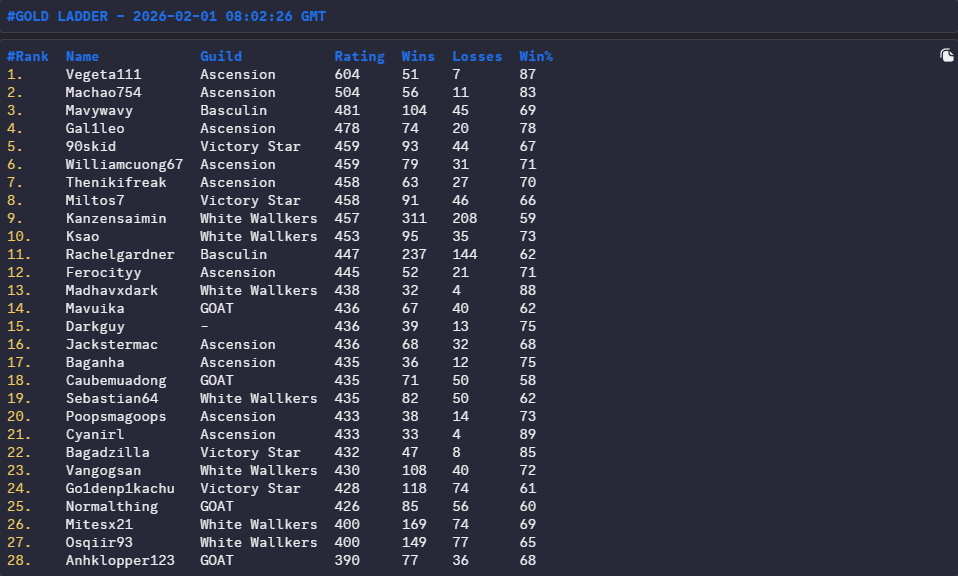The width and height of the screenshot is (958, 576).
Task: Click Anhklopper123 in the last row
Action: (120, 561)
